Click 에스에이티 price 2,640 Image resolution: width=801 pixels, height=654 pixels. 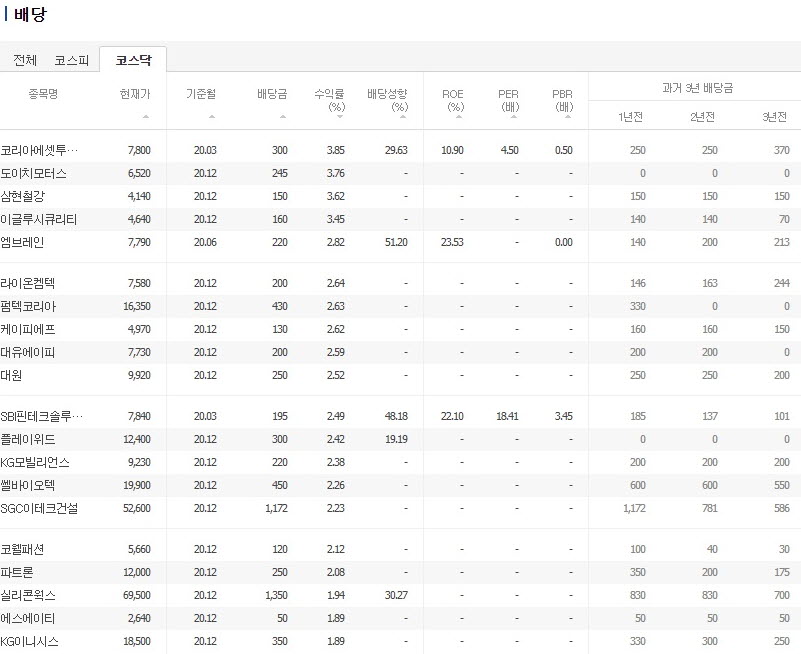click(x=139, y=618)
